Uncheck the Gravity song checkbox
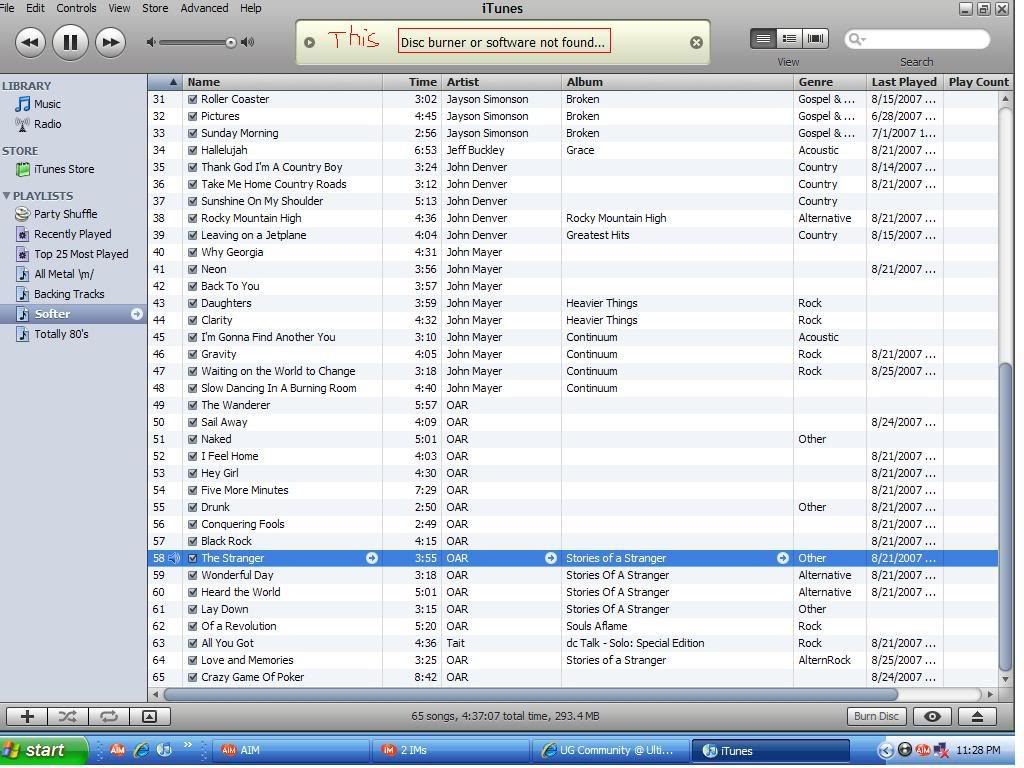 point(193,354)
